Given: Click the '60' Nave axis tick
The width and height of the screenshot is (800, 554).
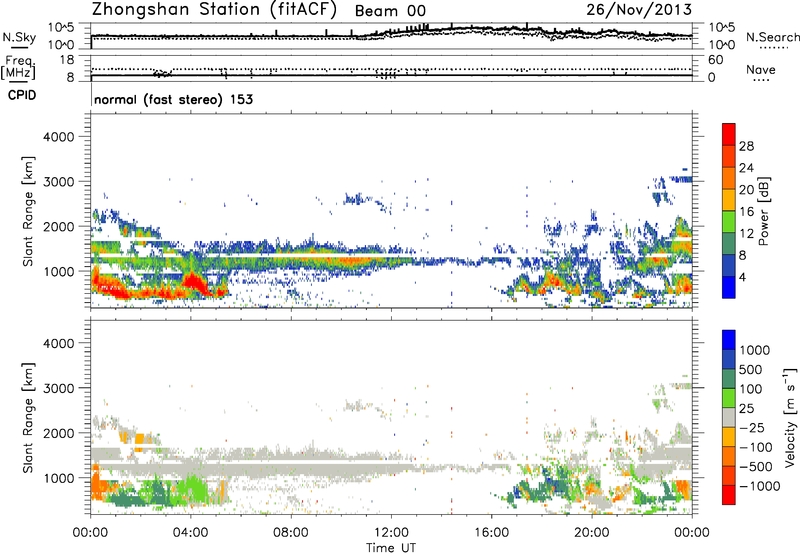Looking at the screenshot, I should pos(715,60).
